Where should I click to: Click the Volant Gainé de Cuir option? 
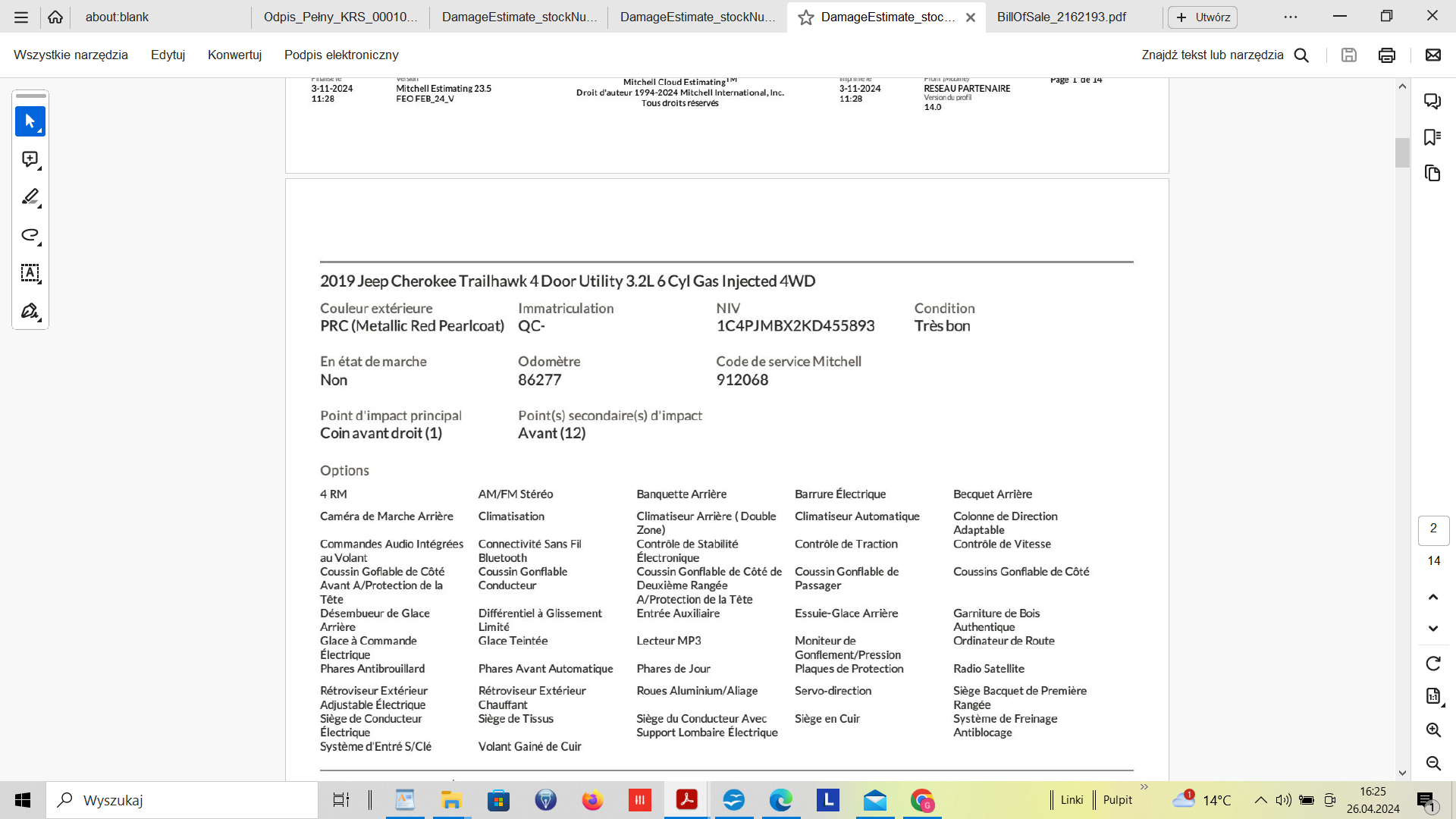[530, 747]
